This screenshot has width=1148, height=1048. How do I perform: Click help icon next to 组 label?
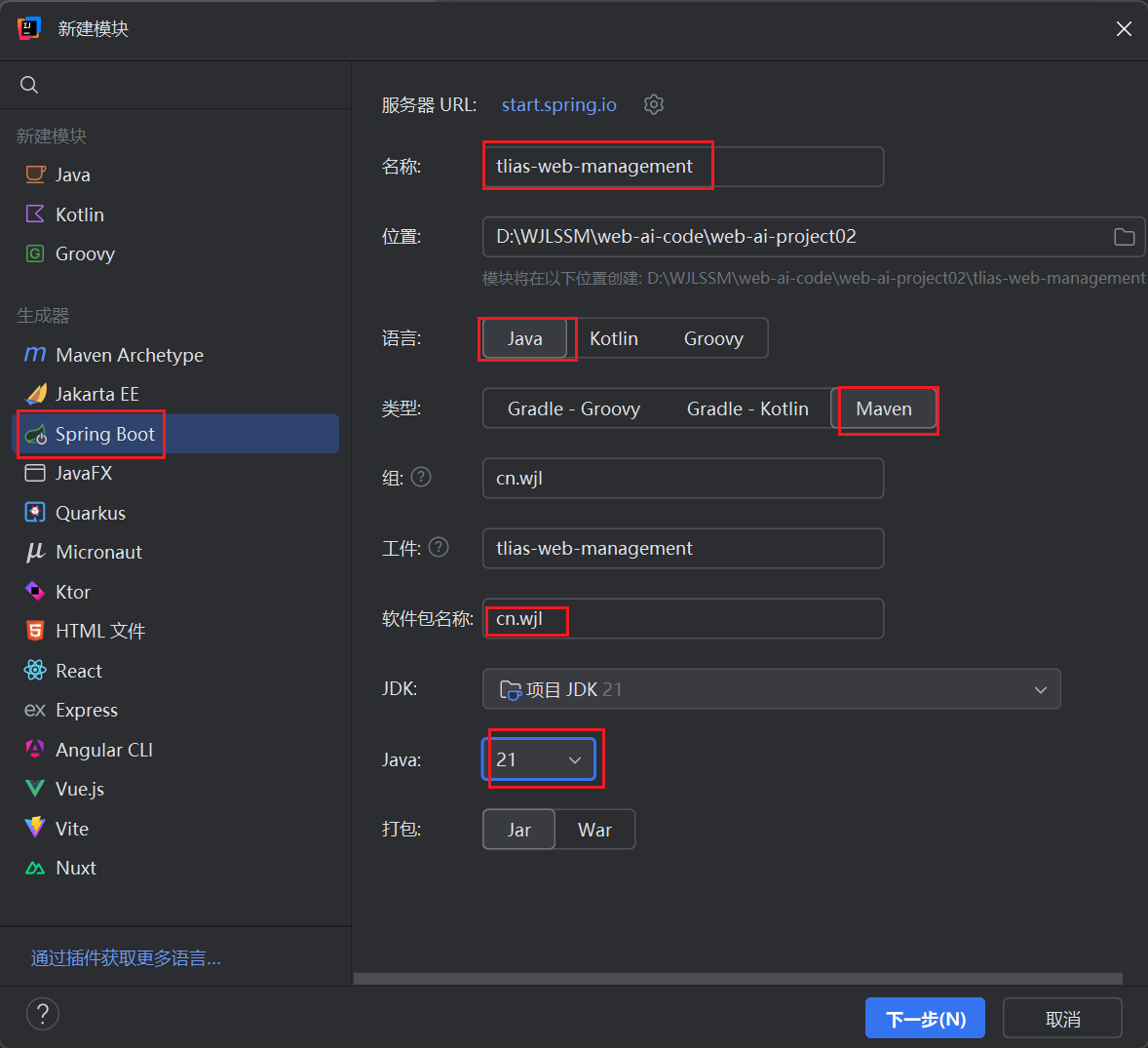(421, 478)
